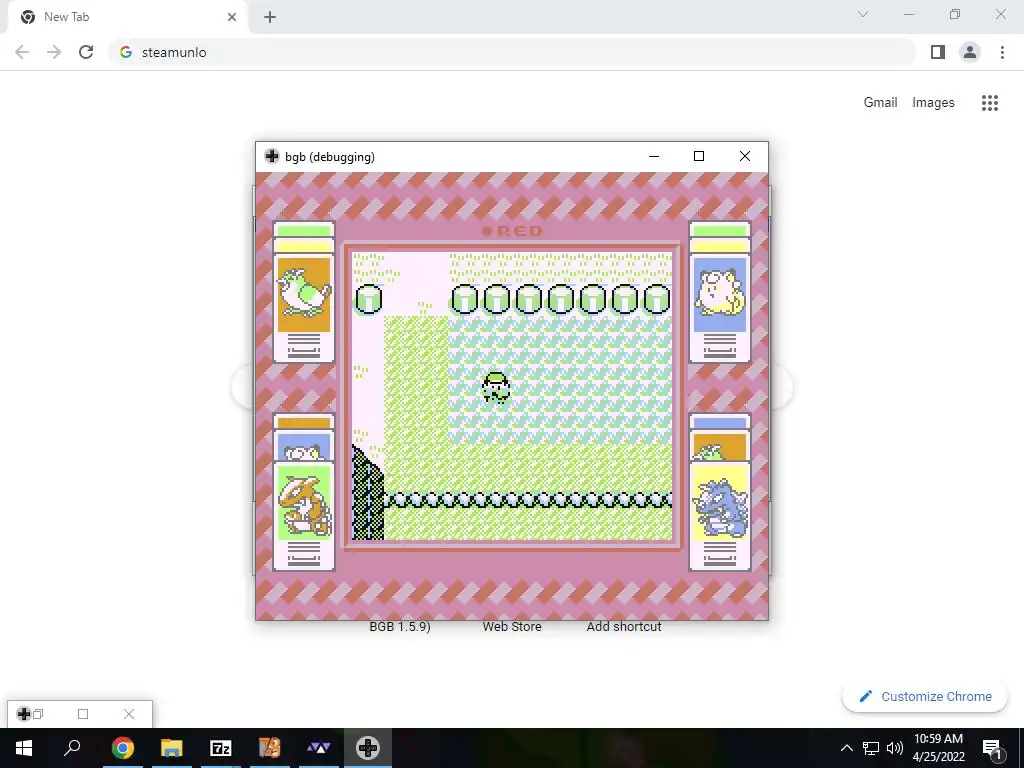The image size is (1024, 768).
Task: Open the volume tray icon
Action: click(895, 748)
